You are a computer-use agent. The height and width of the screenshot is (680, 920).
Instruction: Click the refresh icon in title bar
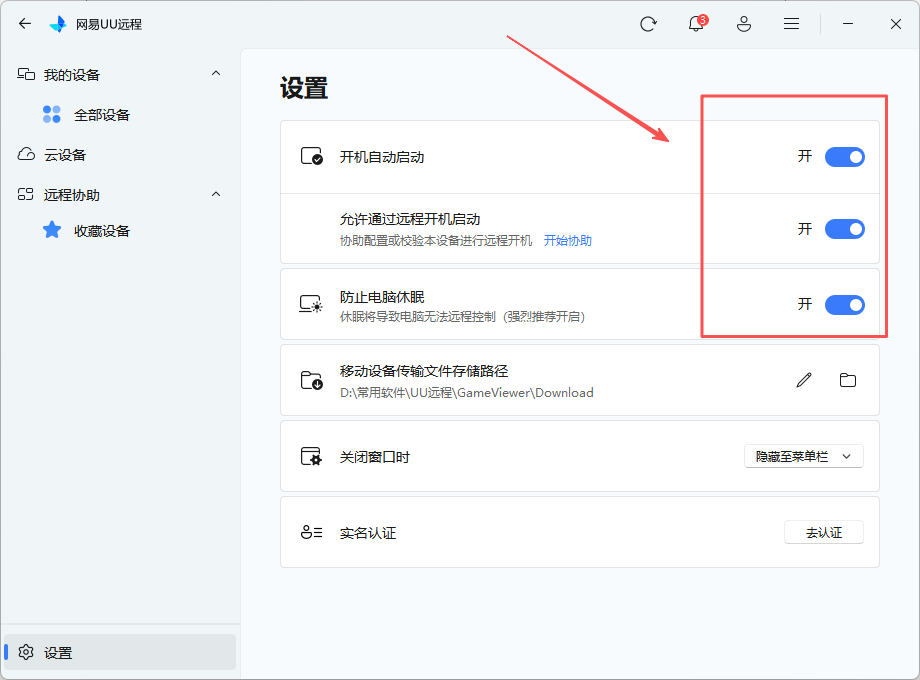[648, 24]
